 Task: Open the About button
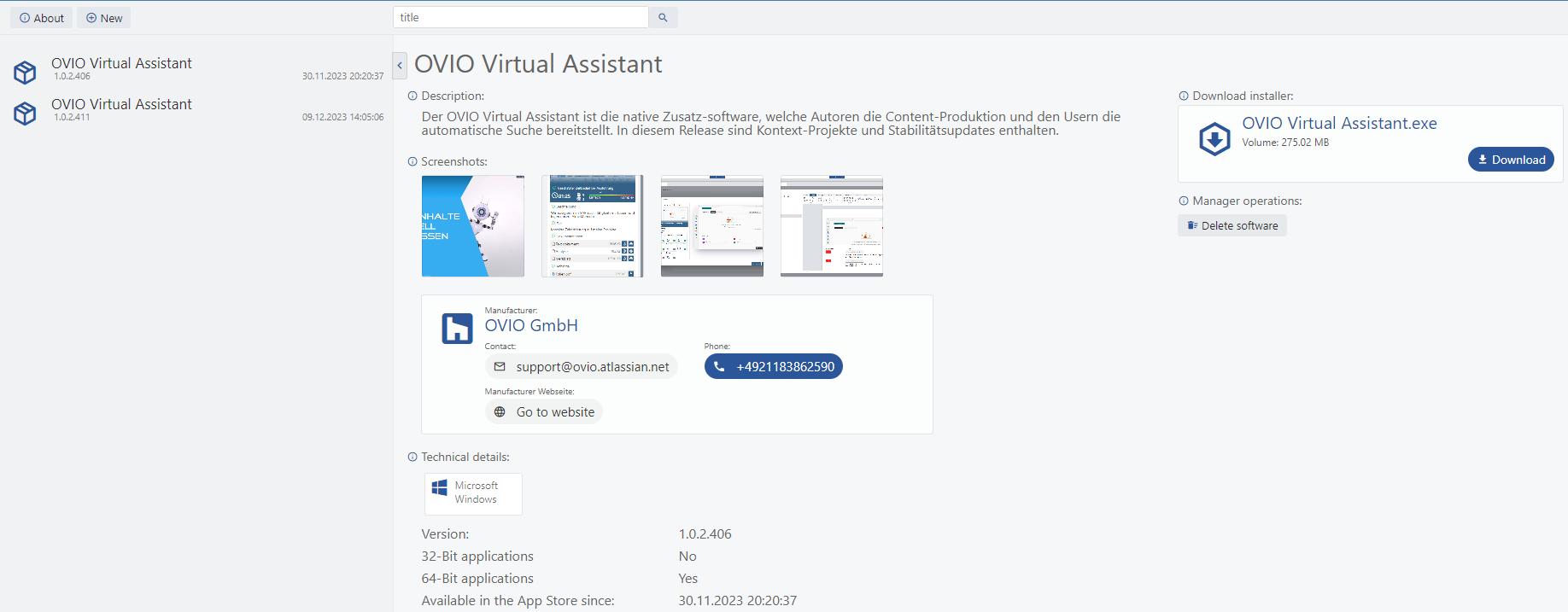(42, 18)
